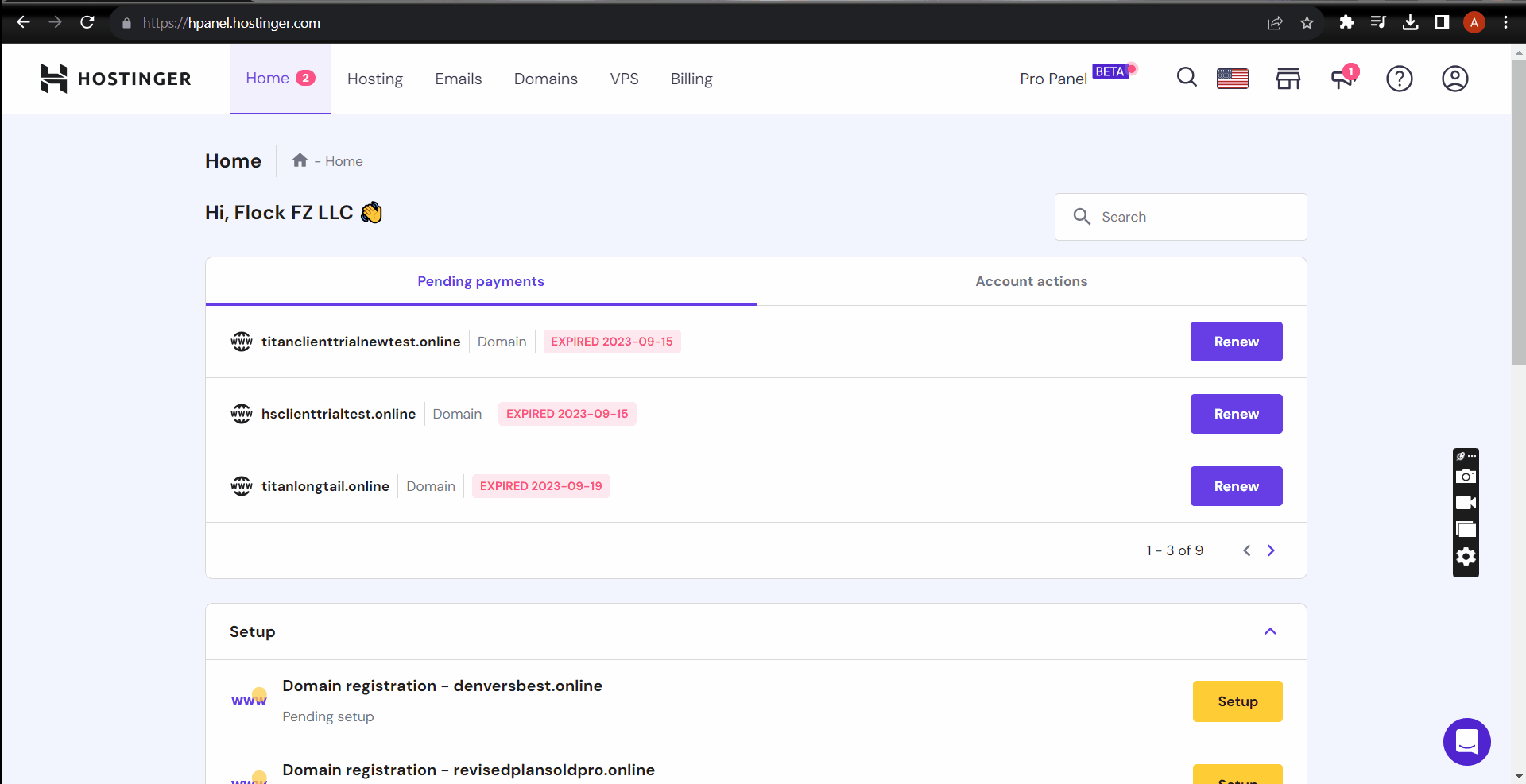Open Chrome three-dot menu

click(x=1506, y=22)
